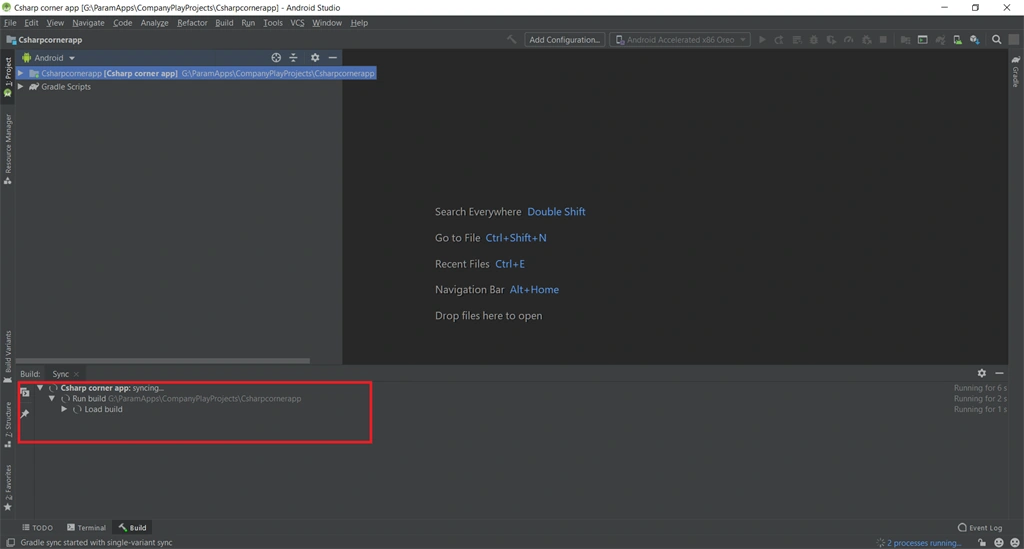Open the Tools menu
The image size is (1024, 549).
coord(272,23)
